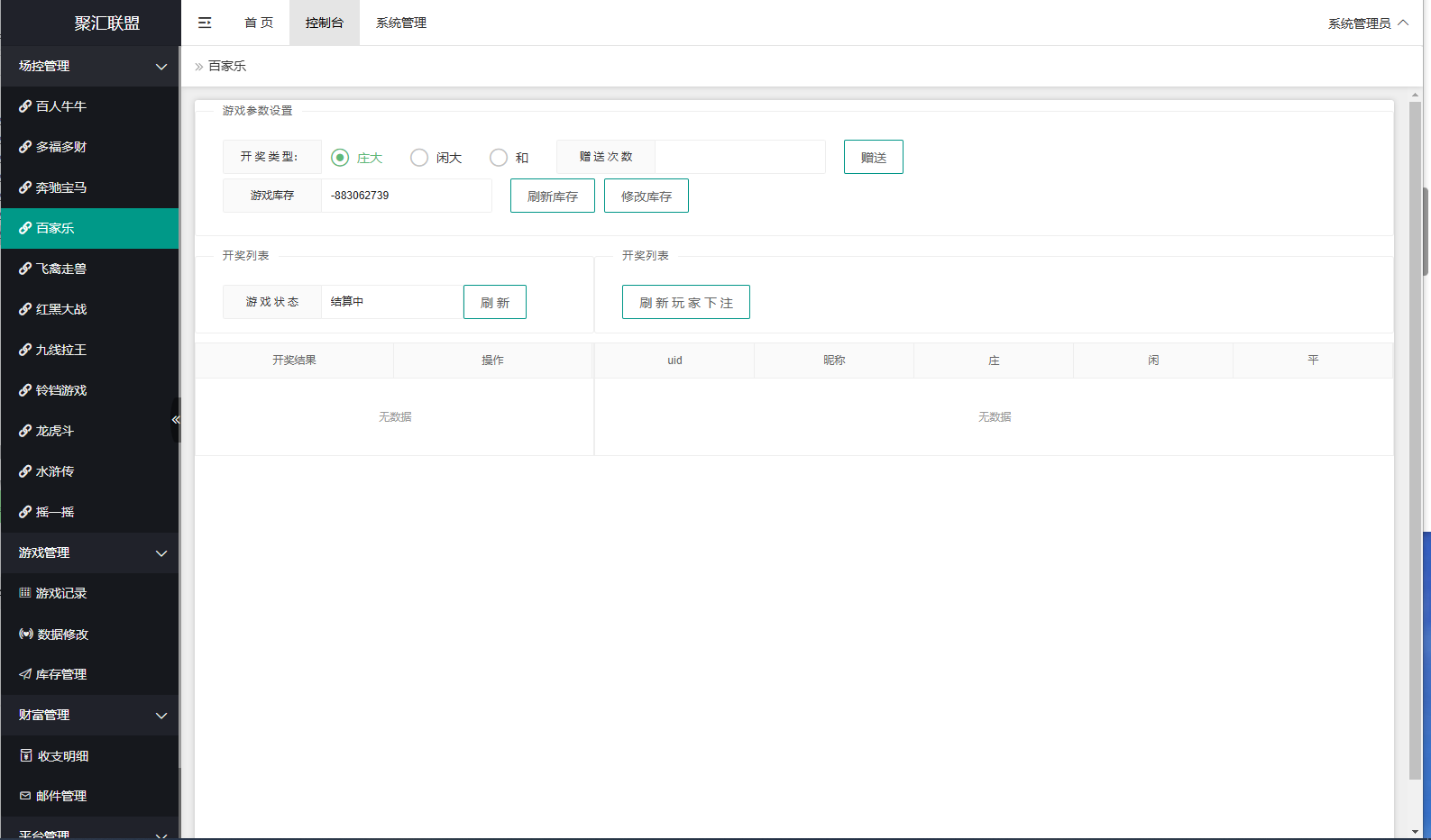This screenshot has width=1431, height=840.
Task: Switch to the 系统管理 top tab
Action: click(x=401, y=23)
